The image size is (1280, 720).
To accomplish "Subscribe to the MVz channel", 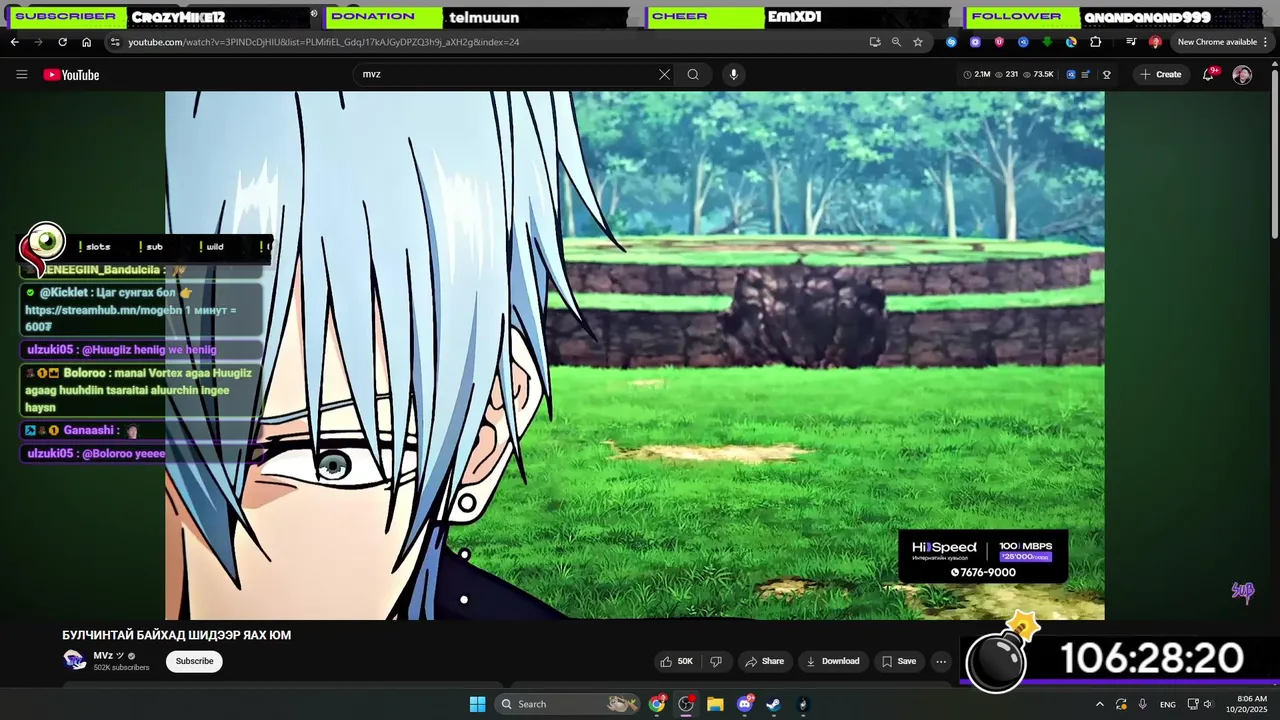I will pyautogui.click(x=194, y=661).
